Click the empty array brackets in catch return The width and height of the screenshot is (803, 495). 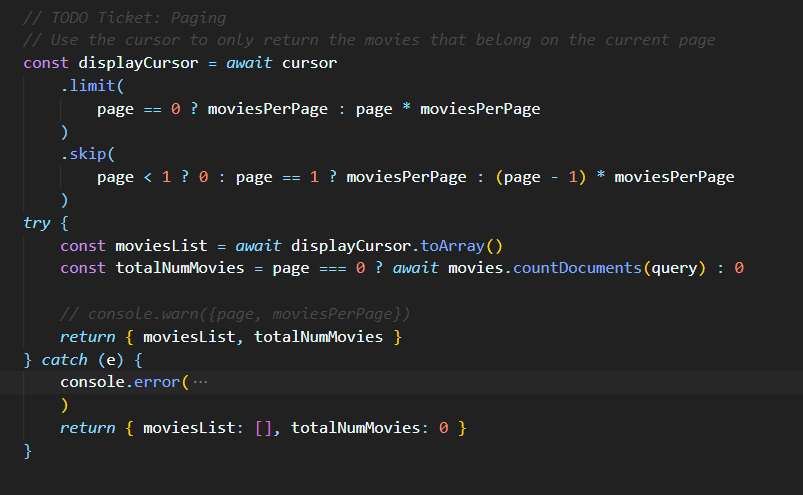263,428
